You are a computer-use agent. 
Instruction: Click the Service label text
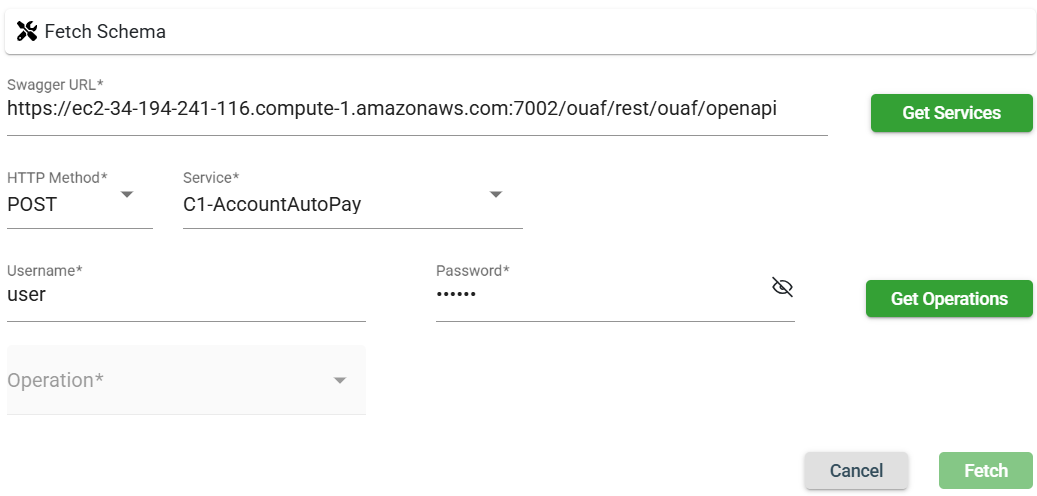(210, 178)
